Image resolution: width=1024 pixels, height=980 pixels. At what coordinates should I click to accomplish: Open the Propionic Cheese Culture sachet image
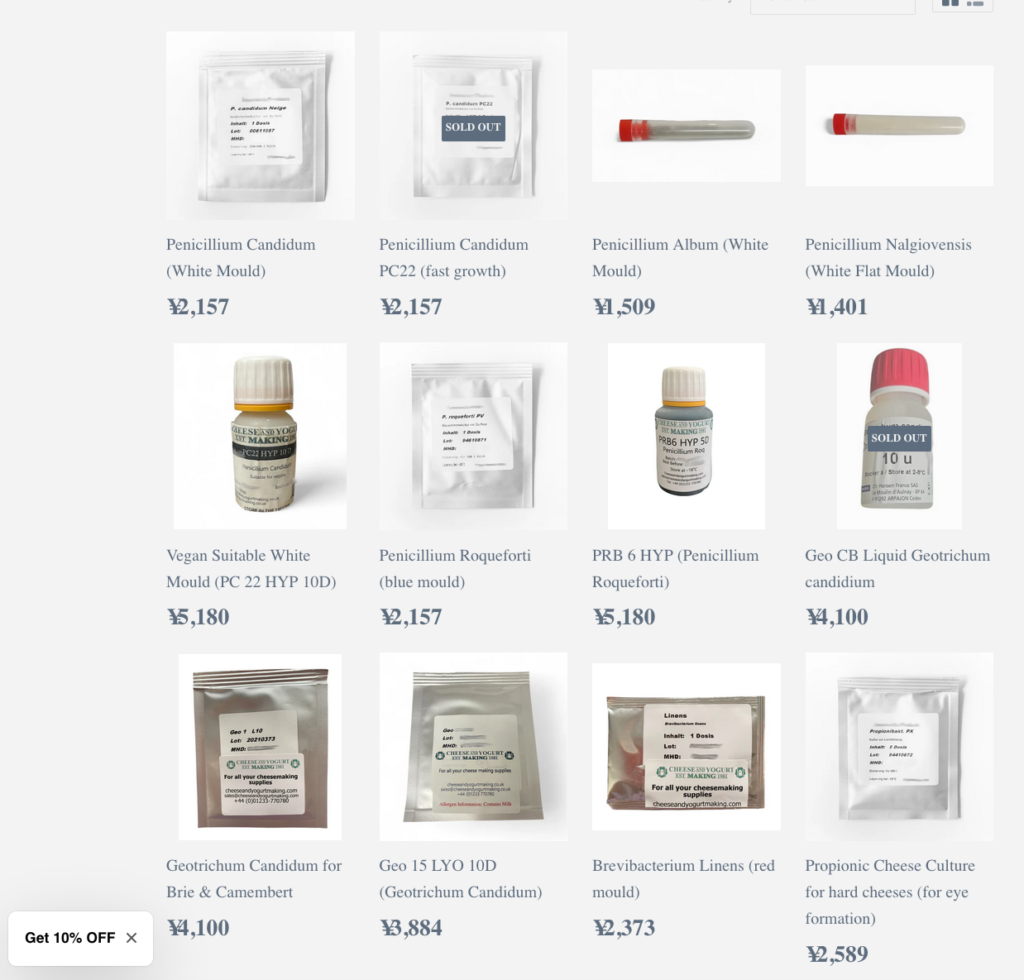click(x=899, y=747)
